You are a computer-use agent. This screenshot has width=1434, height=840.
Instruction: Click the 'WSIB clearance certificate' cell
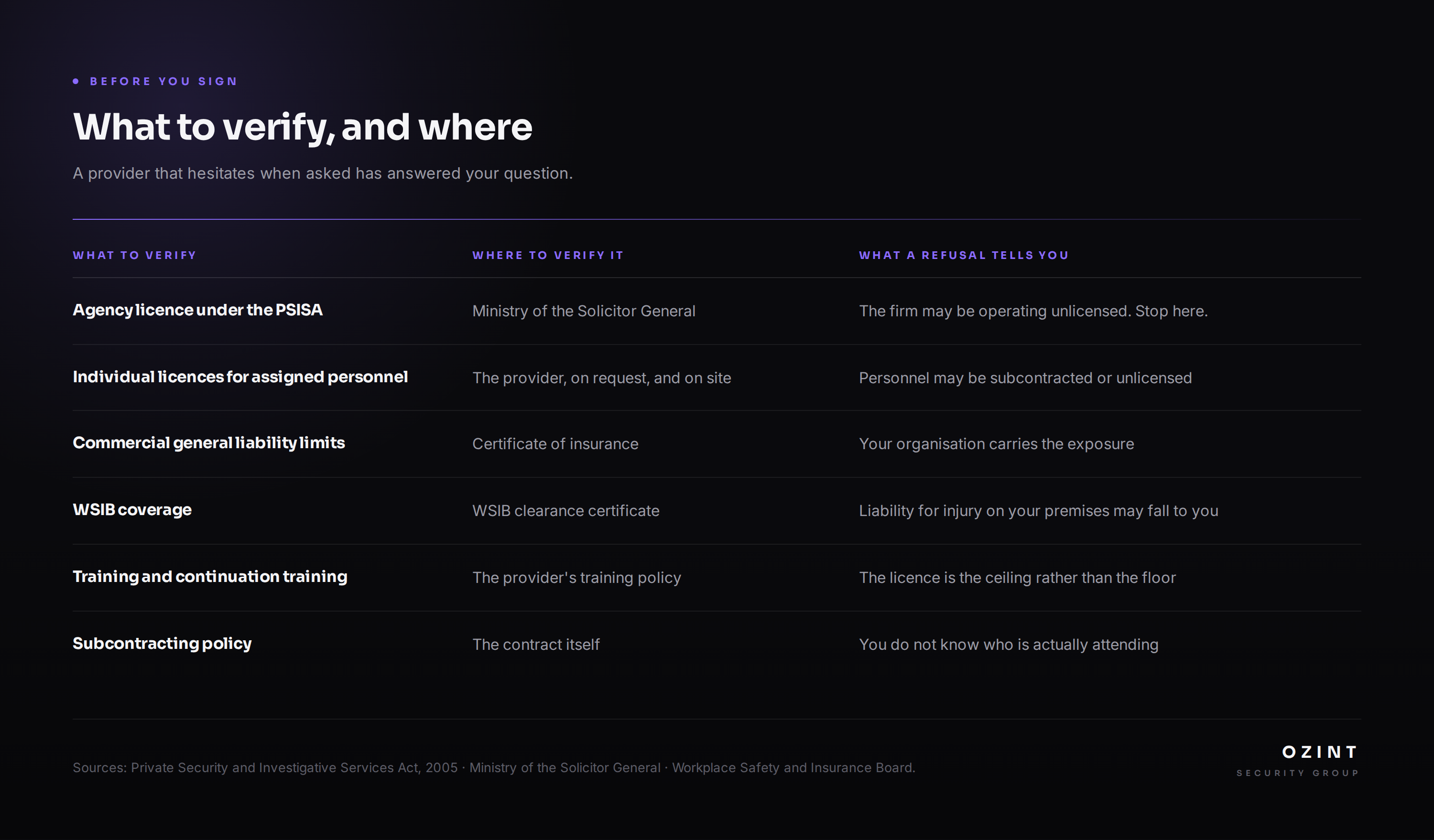565,511
